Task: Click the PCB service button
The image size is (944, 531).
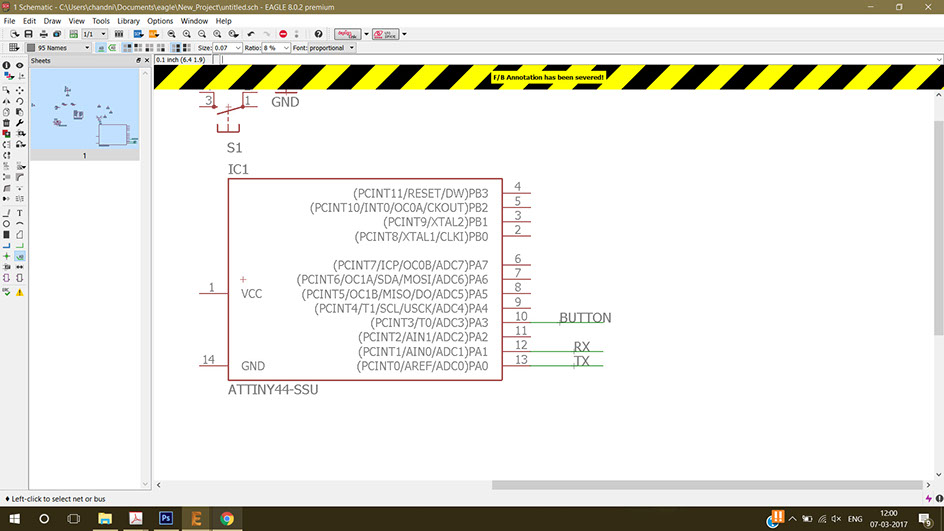Action: [385, 34]
